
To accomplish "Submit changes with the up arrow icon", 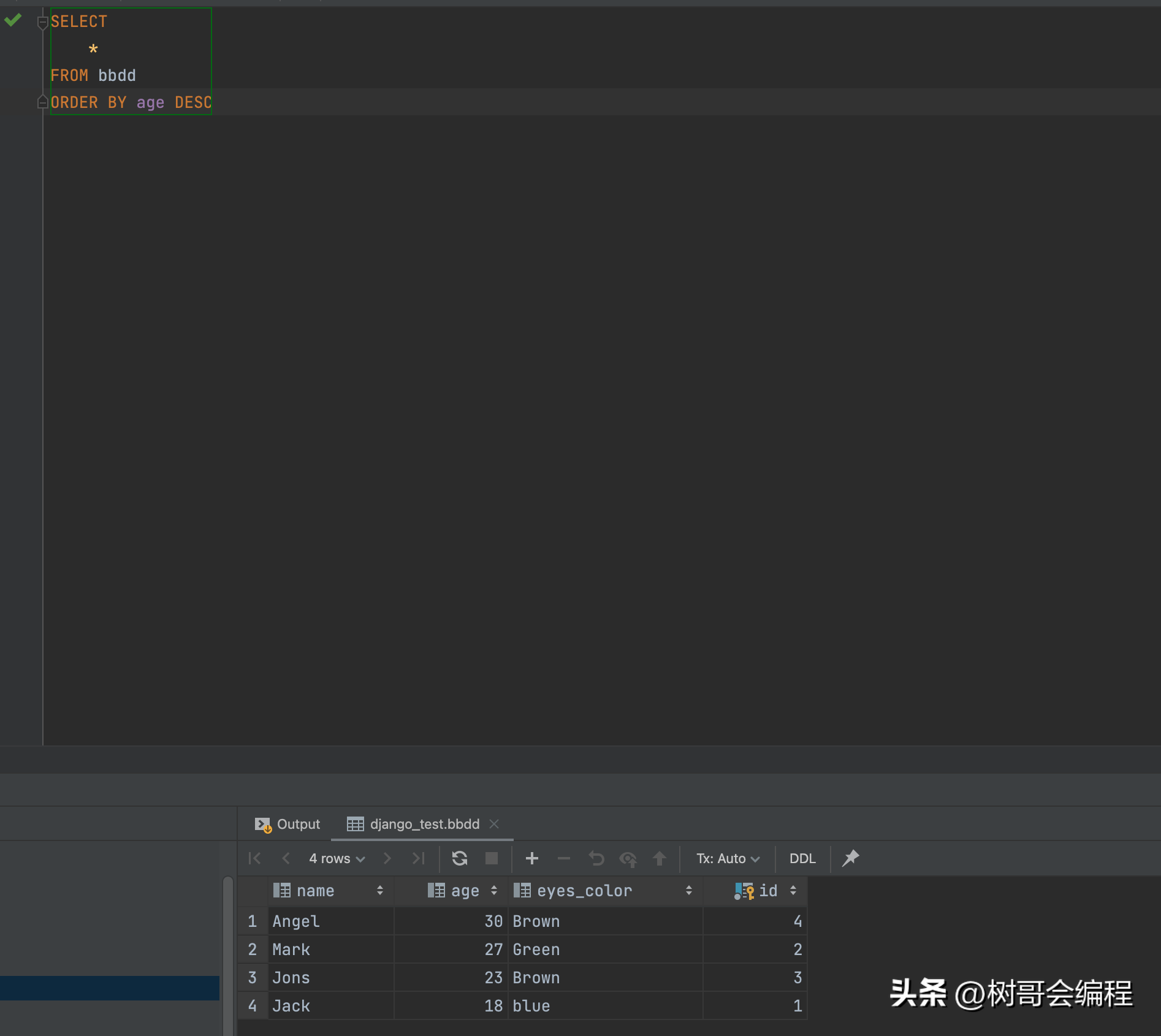I will click(660, 858).
